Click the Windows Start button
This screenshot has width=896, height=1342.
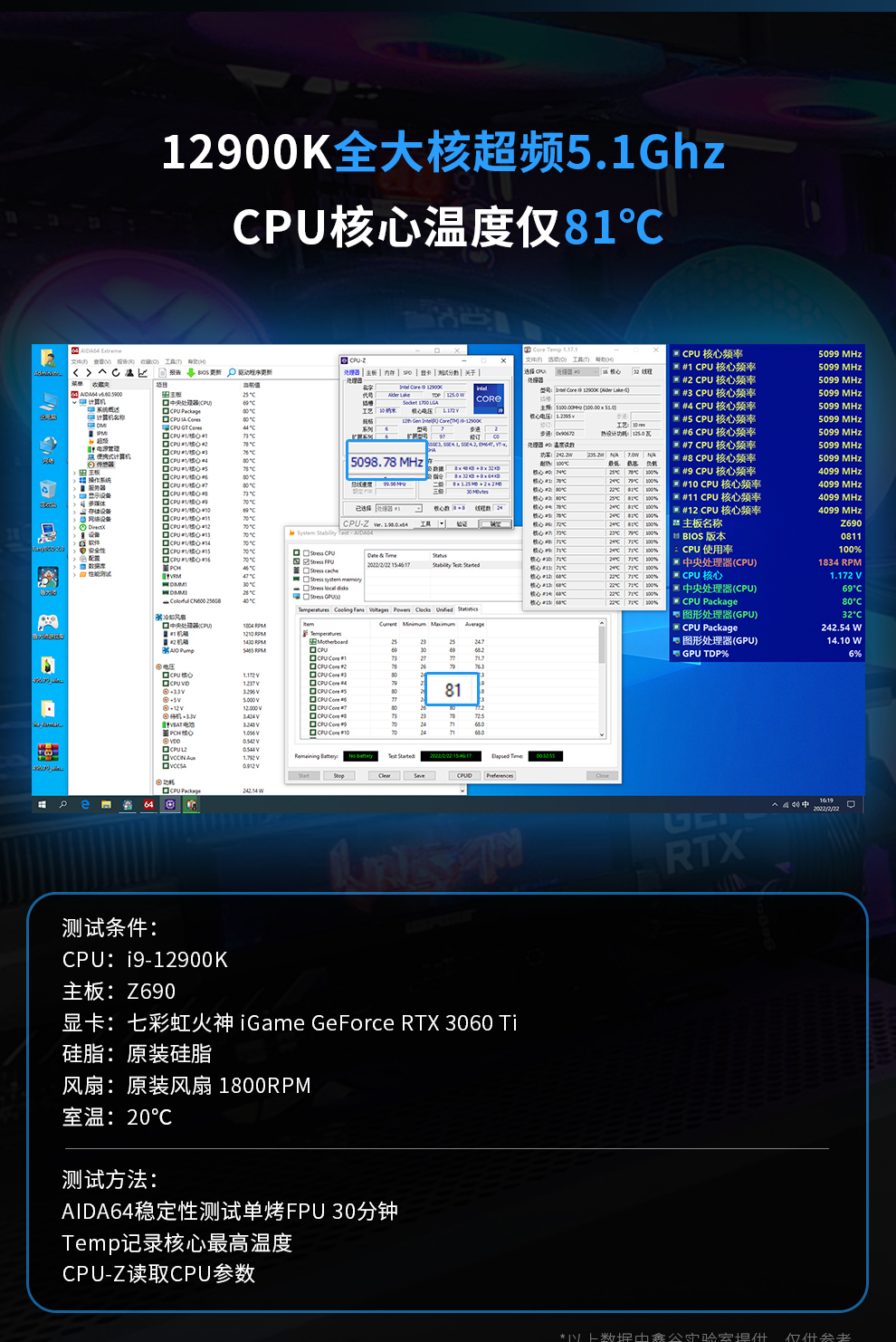[42, 804]
